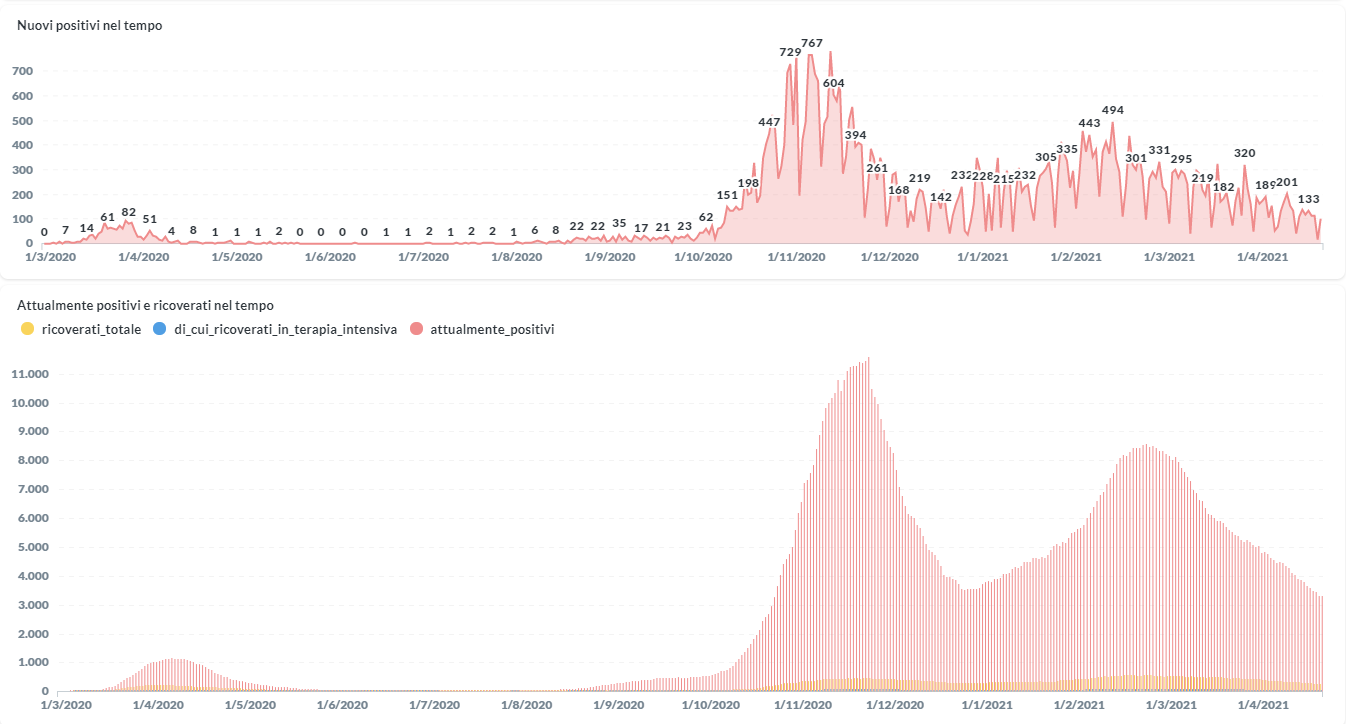
Task: Select the 320 data label
Action: pos(1244,153)
